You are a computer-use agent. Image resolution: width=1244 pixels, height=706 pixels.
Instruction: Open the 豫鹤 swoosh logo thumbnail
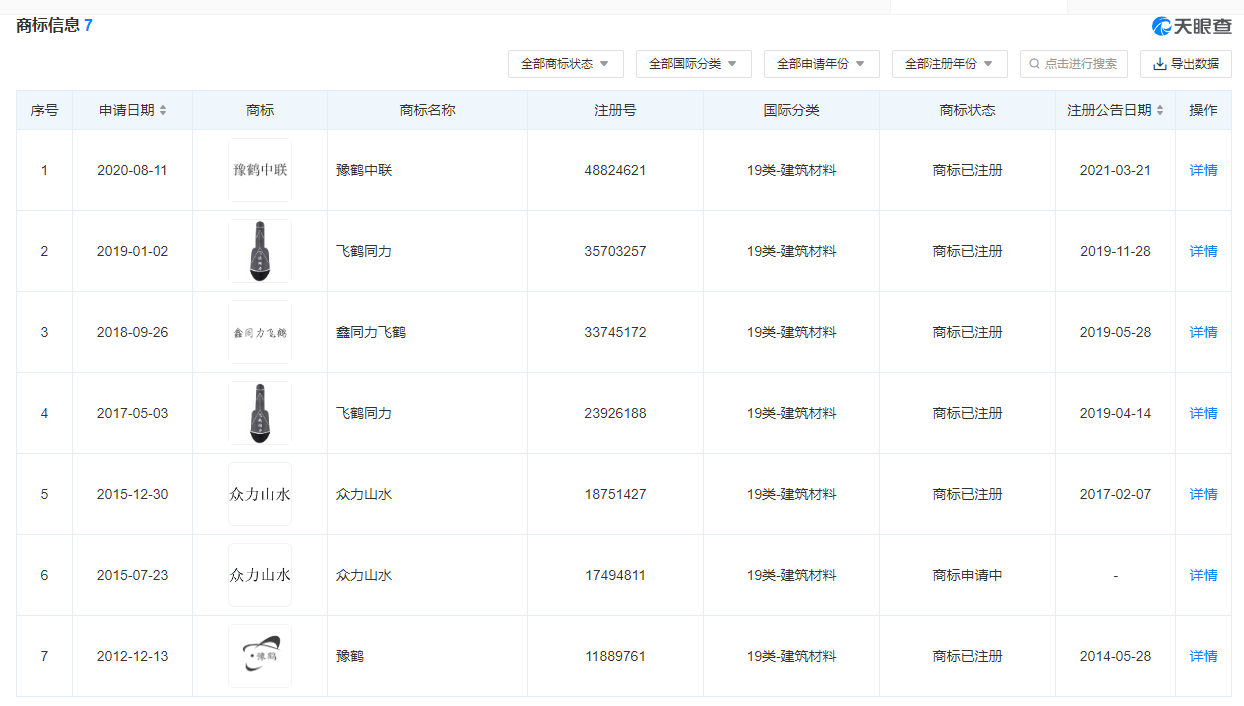pyautogui.click(x=260, y=656)
